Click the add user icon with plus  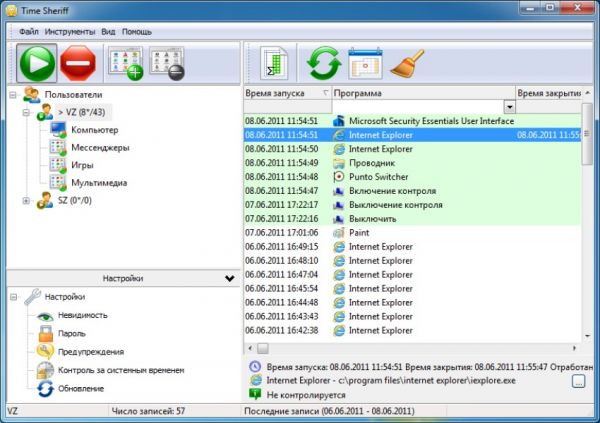click(x=126, y=64)
